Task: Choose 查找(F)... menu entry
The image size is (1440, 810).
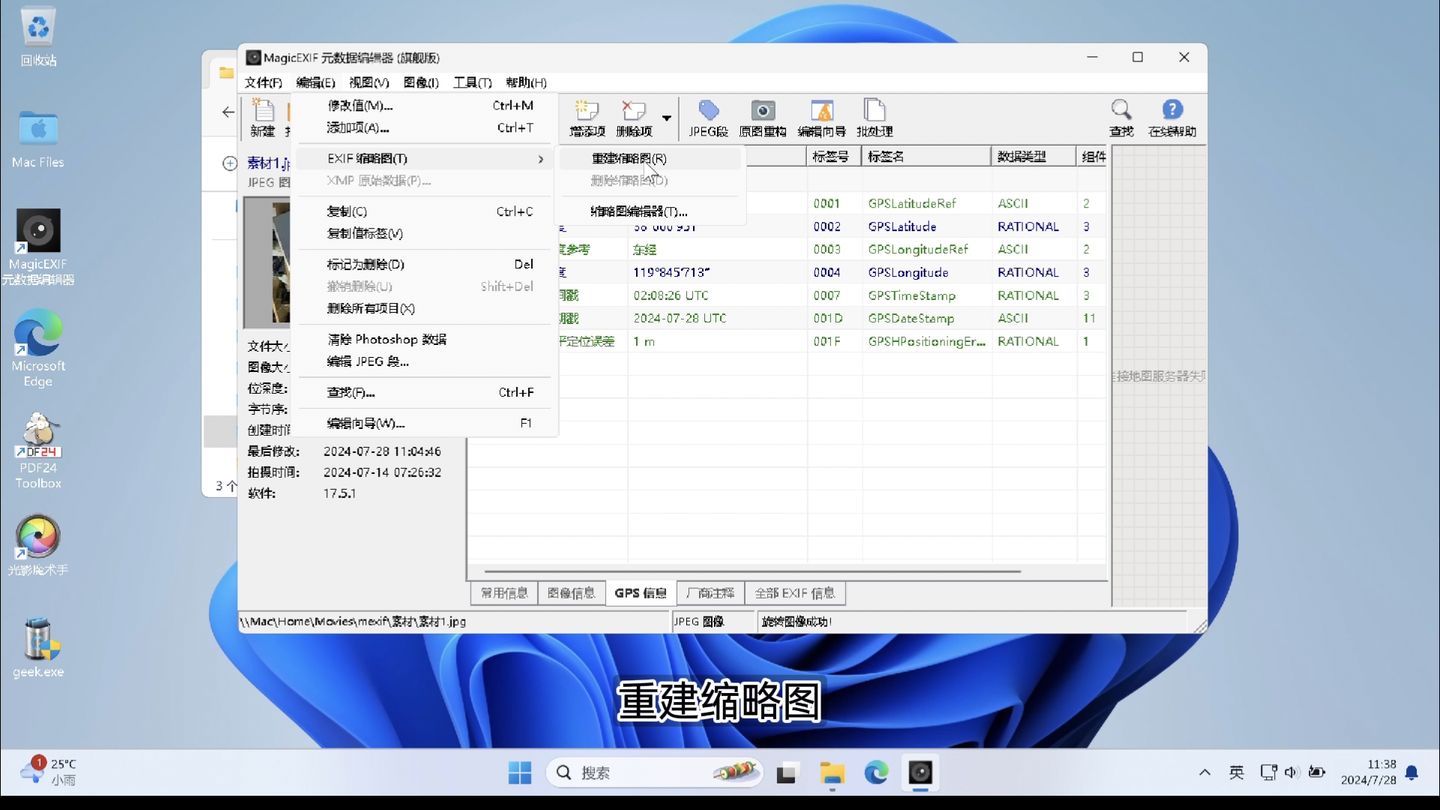Action: [x=425, y=392]
